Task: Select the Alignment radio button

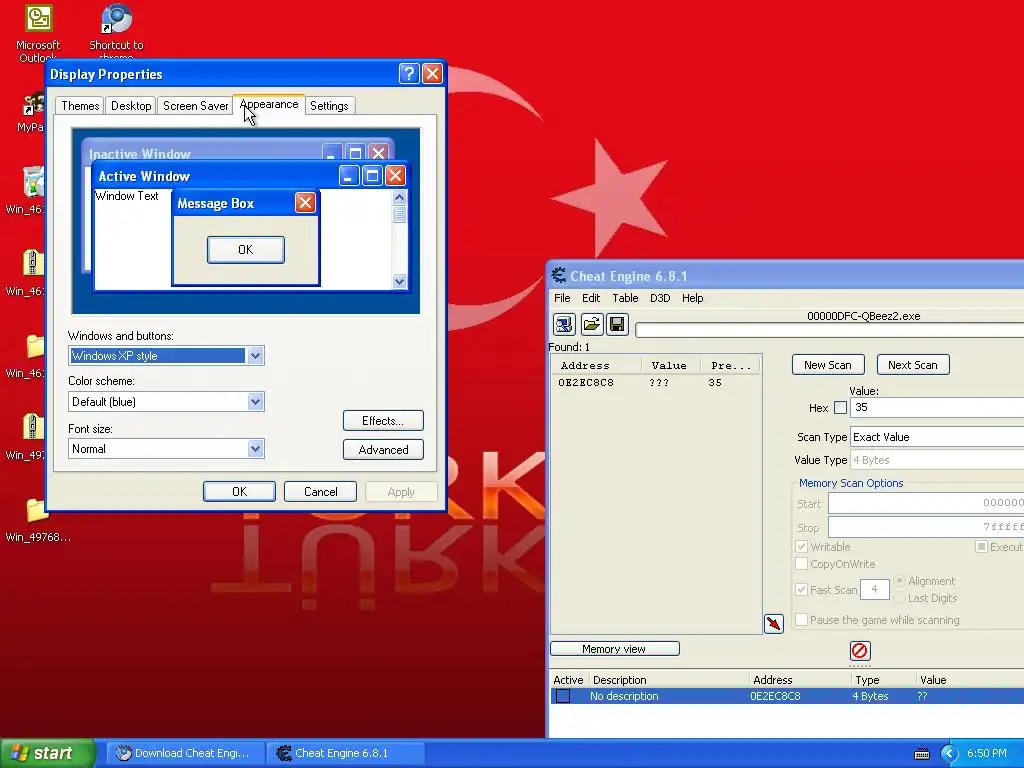Action: point(899,581)
